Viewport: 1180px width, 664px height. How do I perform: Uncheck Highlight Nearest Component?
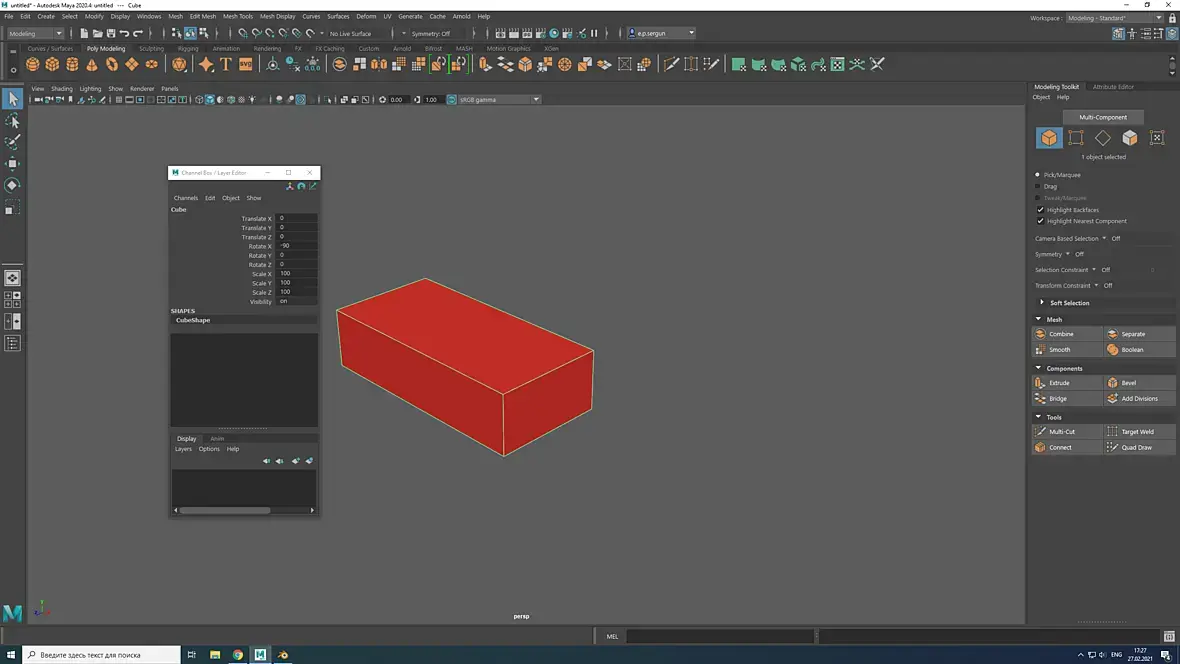1040,221
